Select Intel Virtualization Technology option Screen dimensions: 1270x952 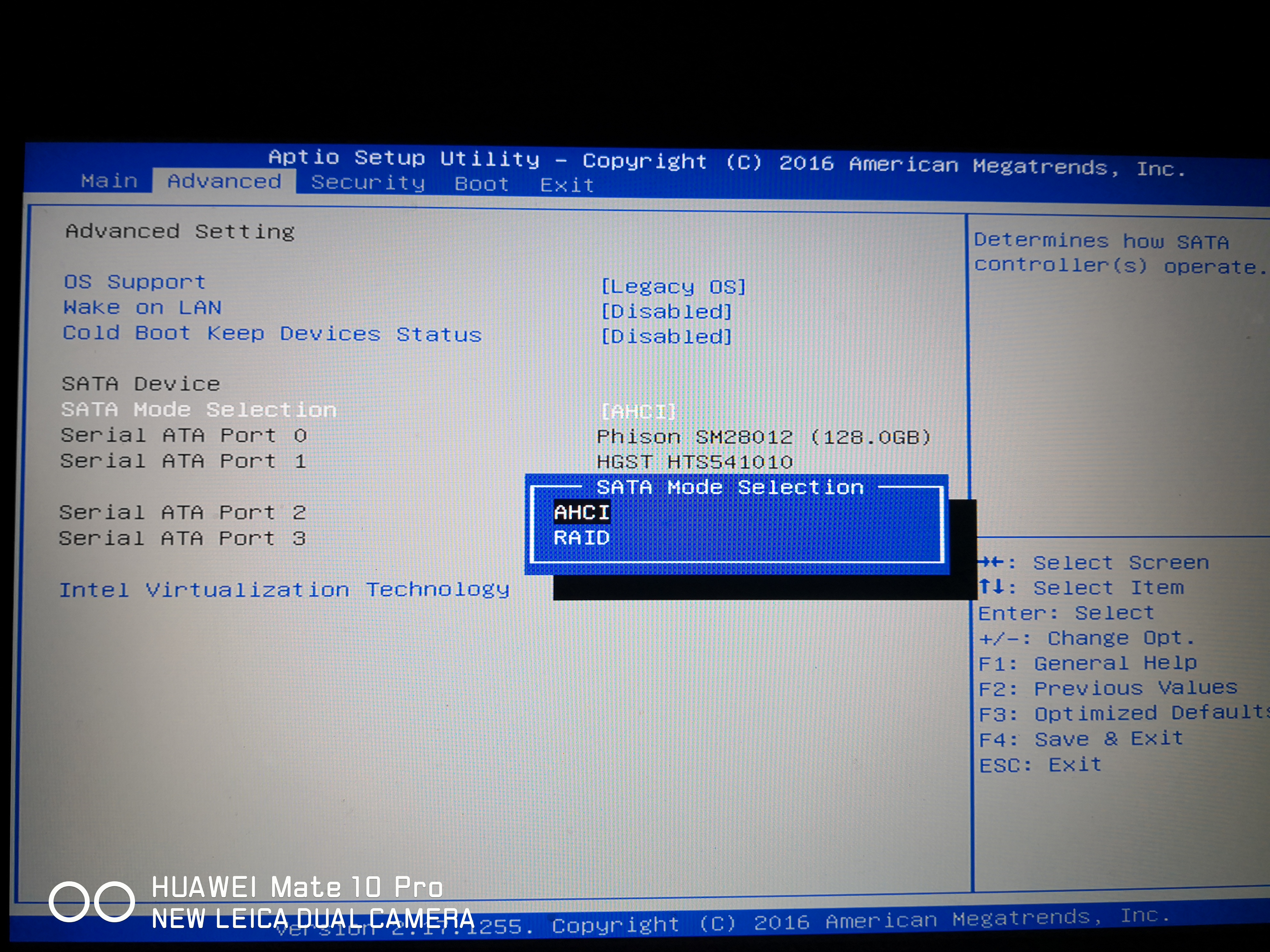[x=284, y=590]
